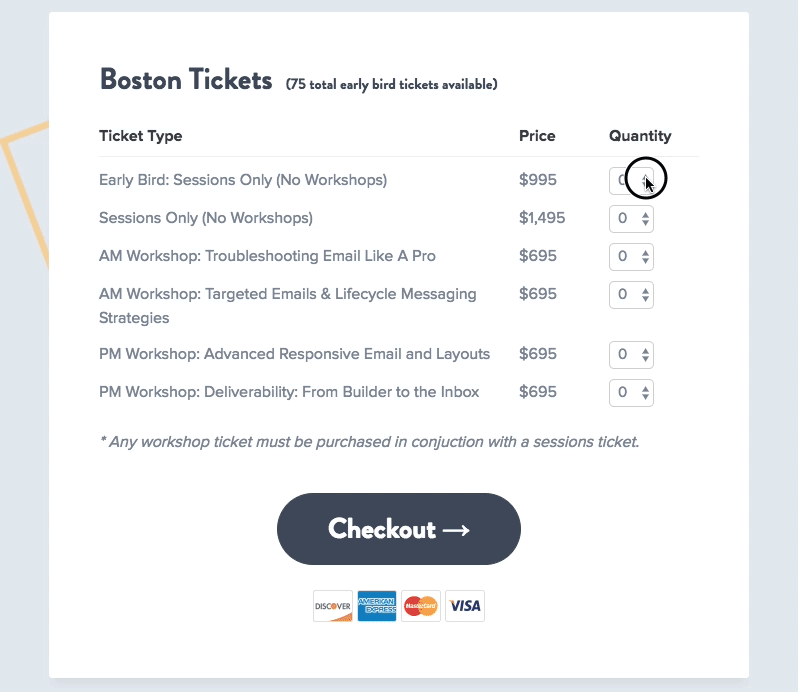
Task: Increase Targeted Emails & Lifecycle workshop quantity
Action: pos(645,291)
